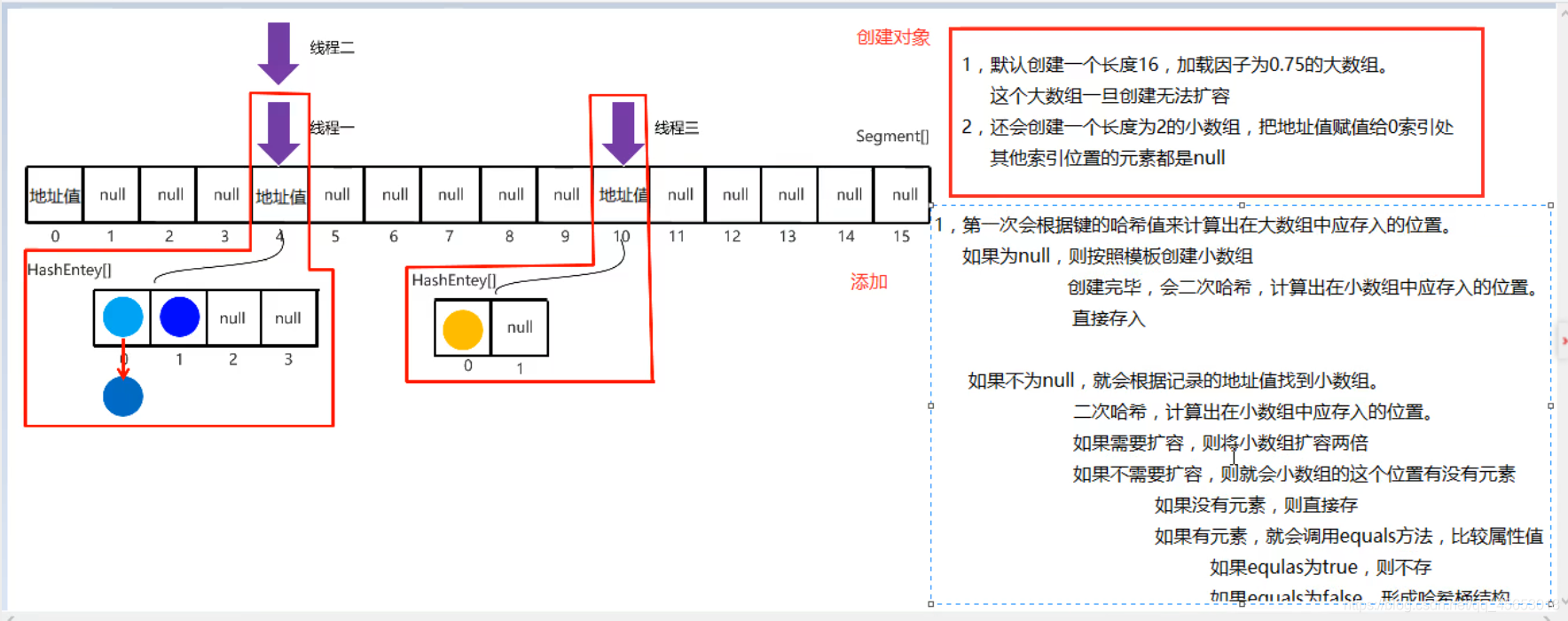Expand the side panel with the red chevron
Viewport: 1568px width, 621px height.
coord(1564,341)
